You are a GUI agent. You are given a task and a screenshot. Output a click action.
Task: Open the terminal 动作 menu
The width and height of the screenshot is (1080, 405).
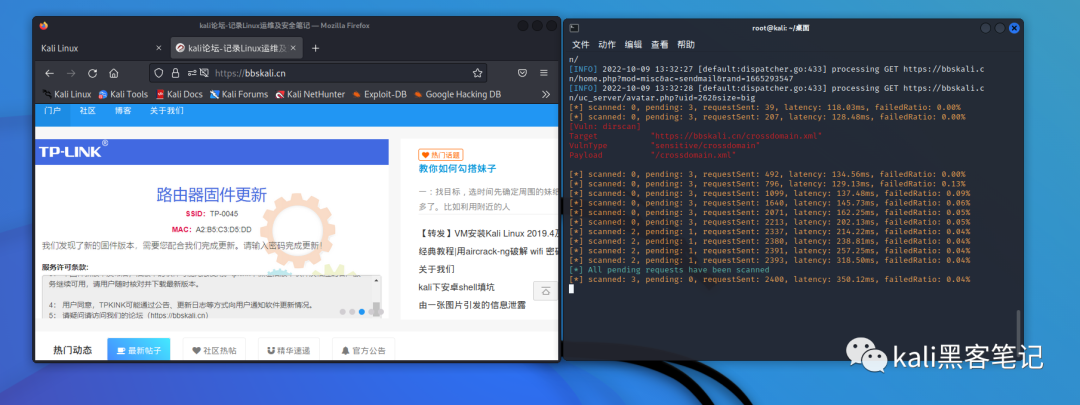(607, 45)
